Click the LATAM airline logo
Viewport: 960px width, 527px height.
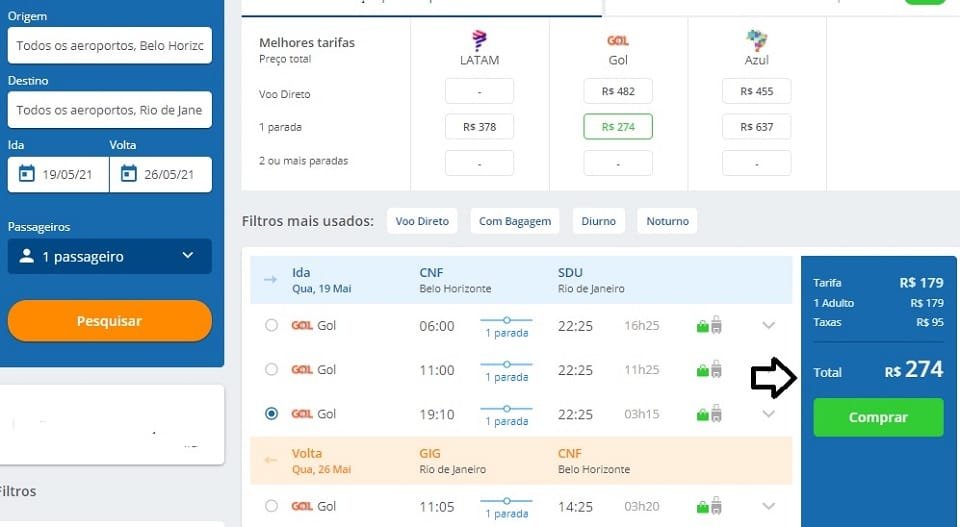pos(479,40)
